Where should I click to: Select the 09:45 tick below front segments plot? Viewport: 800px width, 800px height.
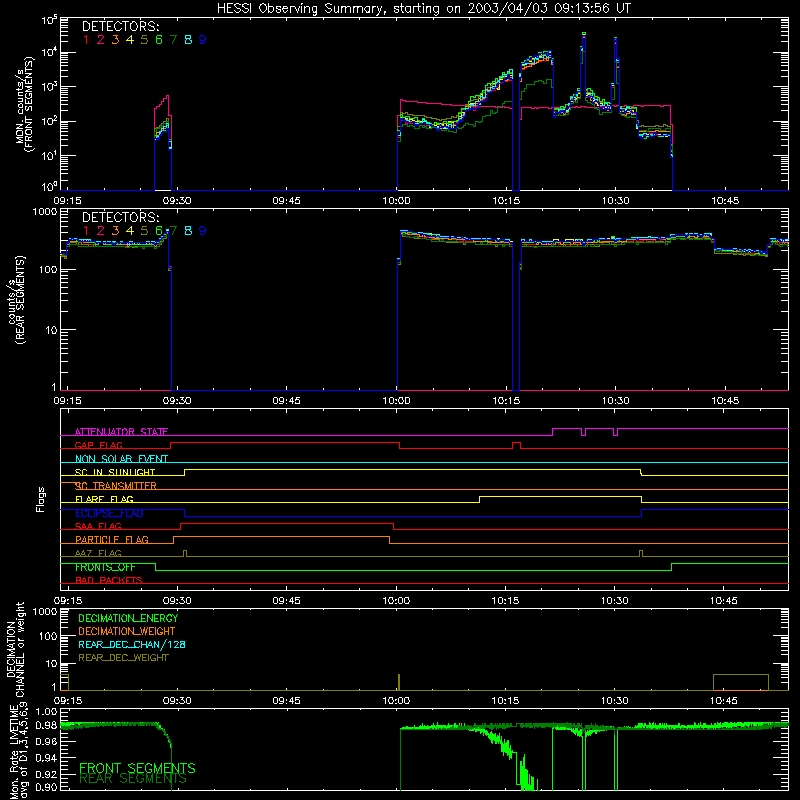(287, 201)
